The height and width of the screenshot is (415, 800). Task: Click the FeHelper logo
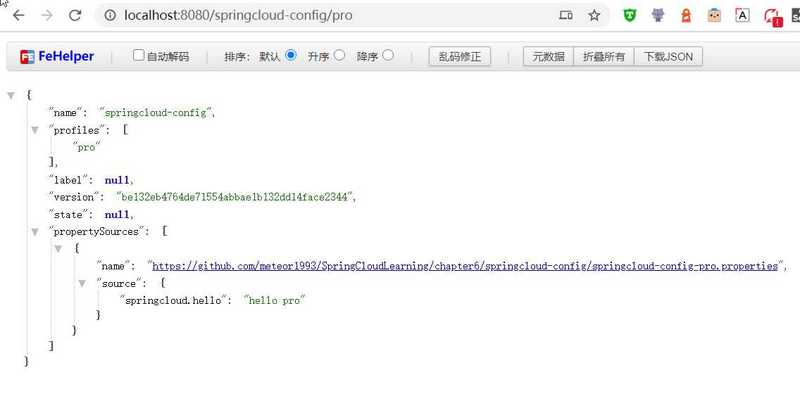tap(57, 56)
